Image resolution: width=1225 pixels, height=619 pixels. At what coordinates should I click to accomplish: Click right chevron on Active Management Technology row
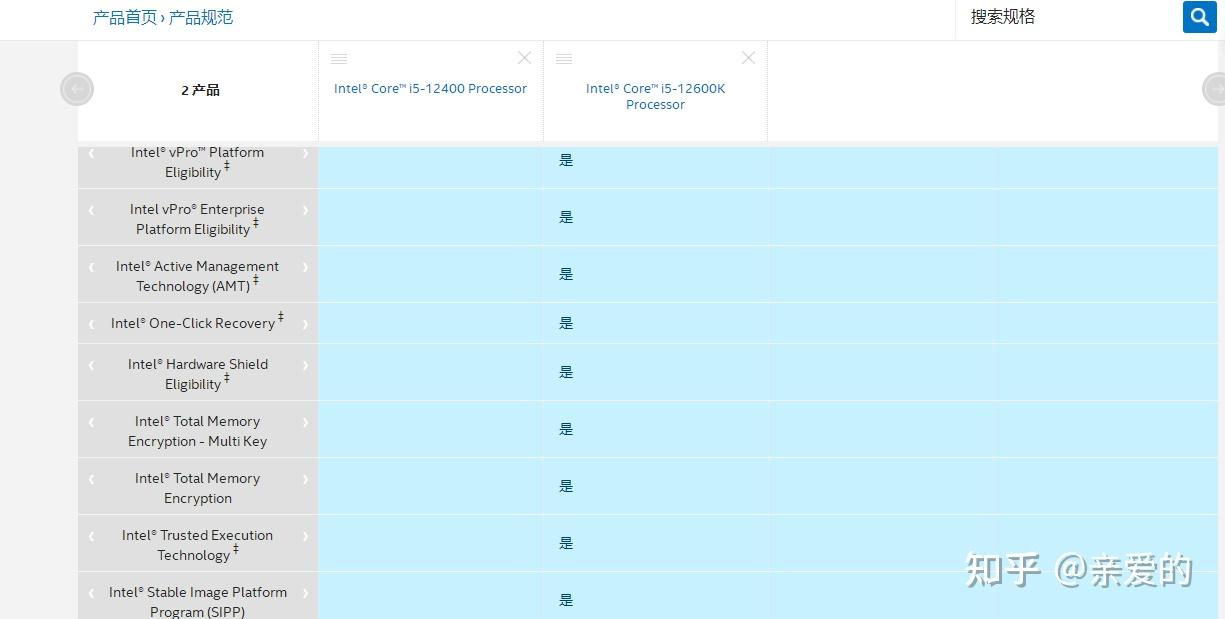pyautogui.click(x=305, y=267)
